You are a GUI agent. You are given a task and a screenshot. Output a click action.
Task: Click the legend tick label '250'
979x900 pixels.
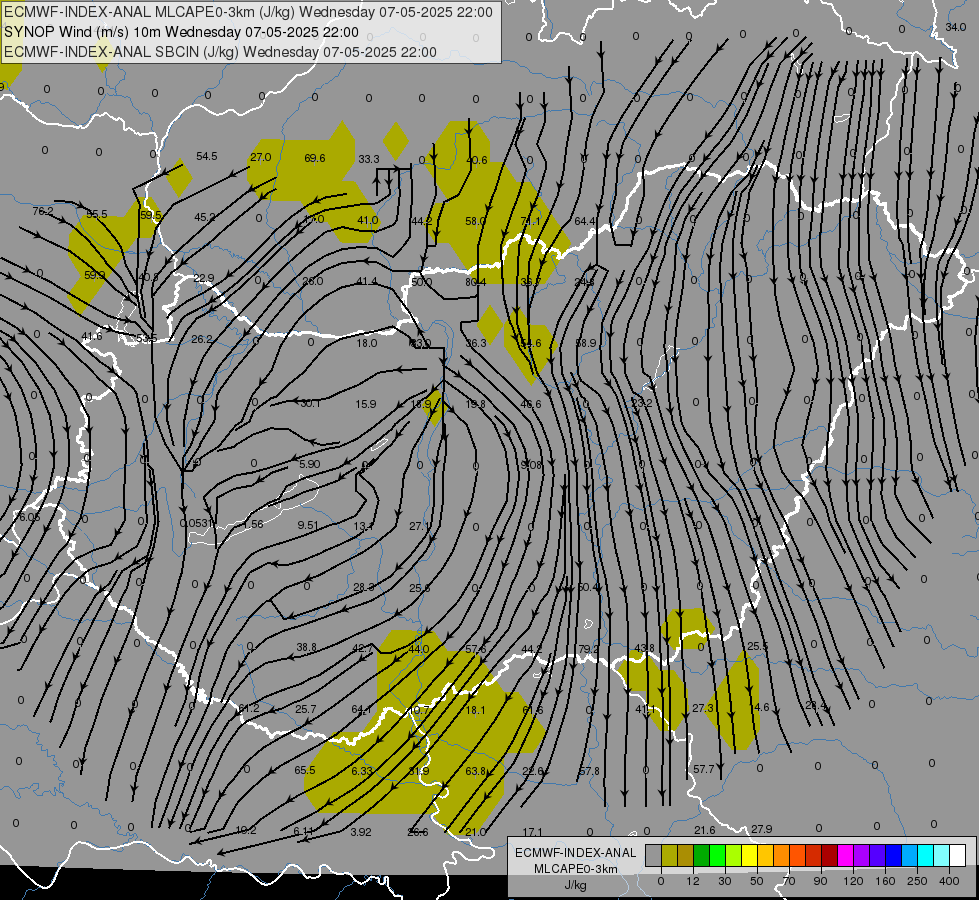[x=917, y=881]
